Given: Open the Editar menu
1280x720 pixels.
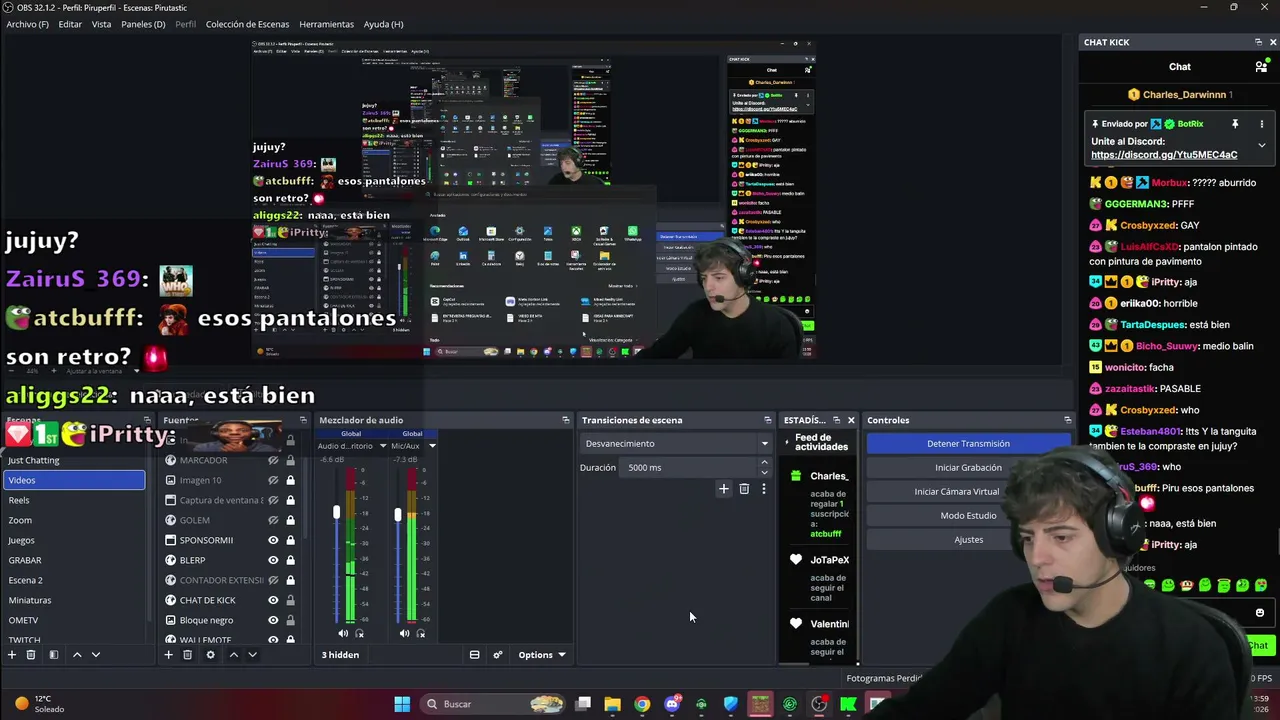Looking at the screenshot, I should [70, 24].
